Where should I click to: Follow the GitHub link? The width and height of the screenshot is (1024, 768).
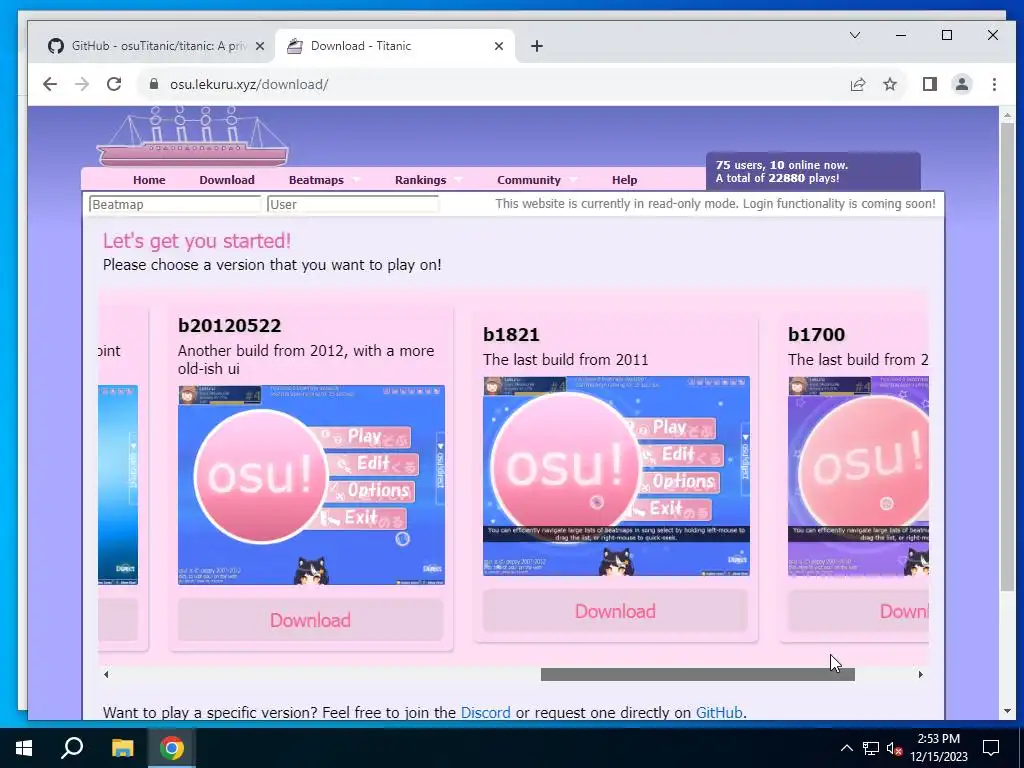719,712
